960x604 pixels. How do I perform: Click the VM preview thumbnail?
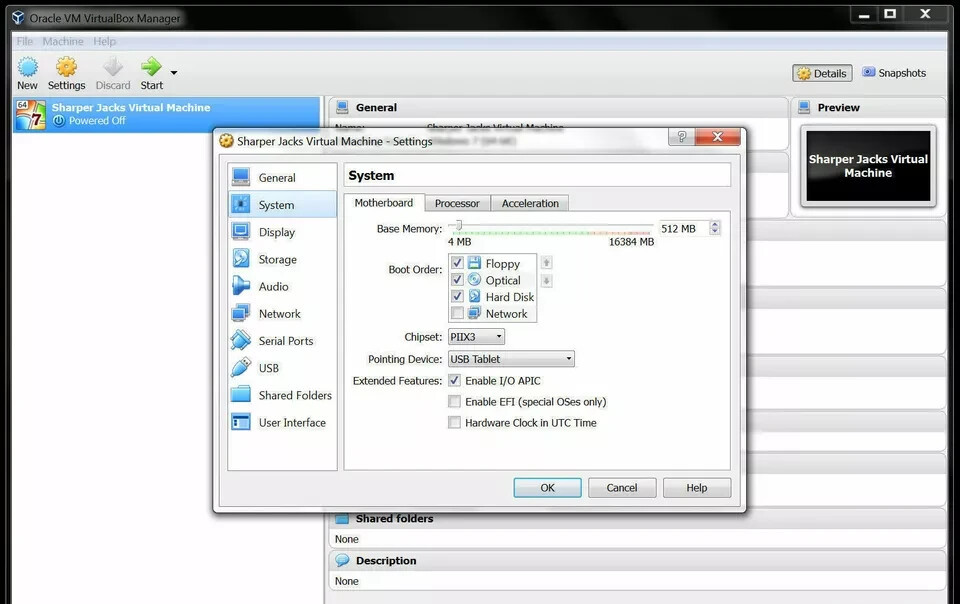tap(868, 166)
